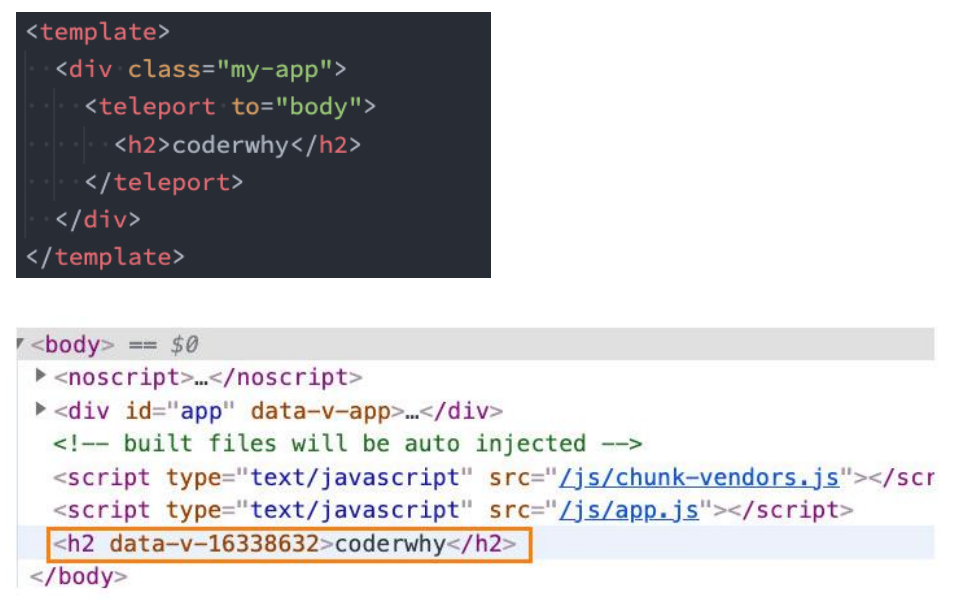The height and width of the screenshot is (610, 954).
Task: Select the script tag for app.js
Action: (x=453, y=510)
